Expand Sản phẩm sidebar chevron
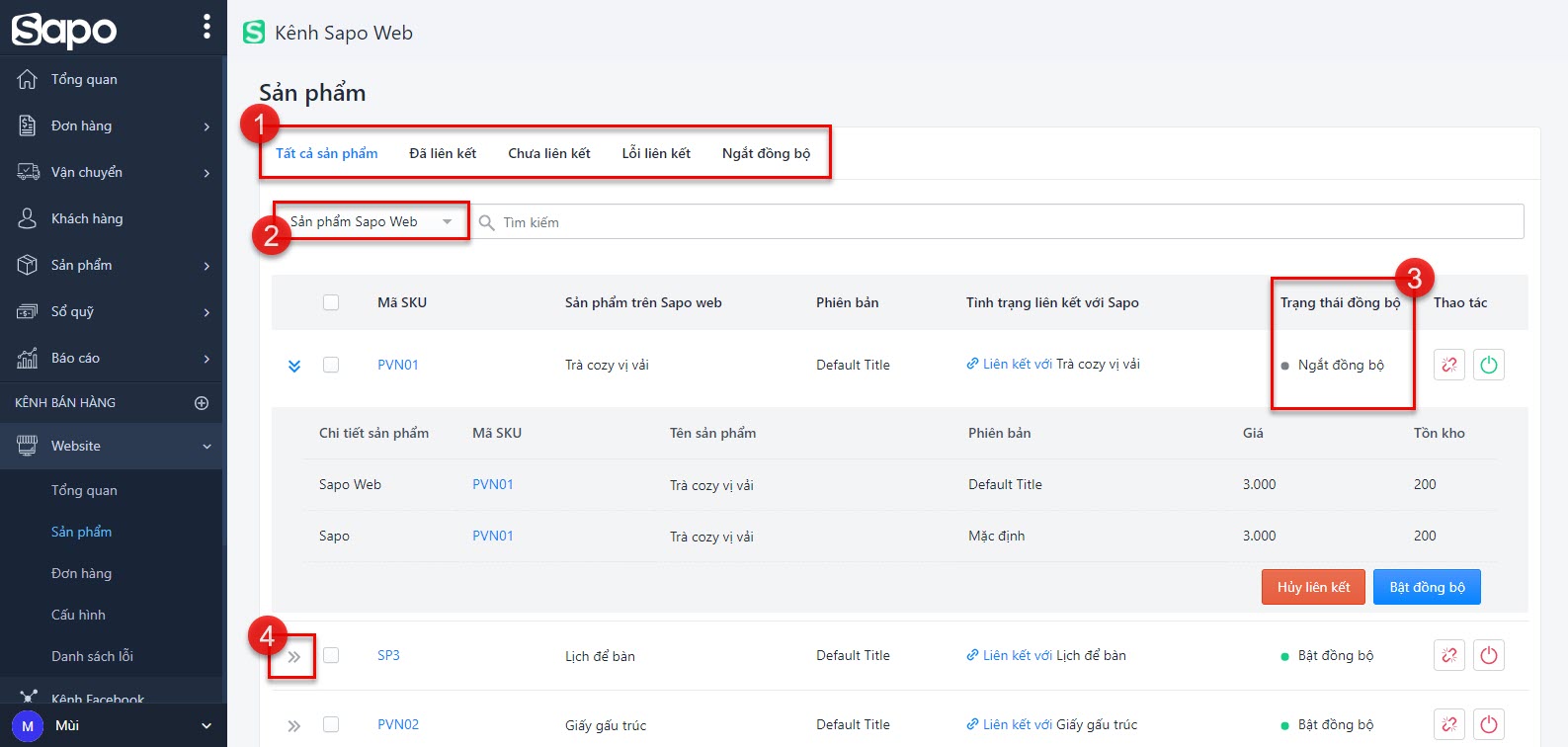1568x747 pixels. point(206,266)
